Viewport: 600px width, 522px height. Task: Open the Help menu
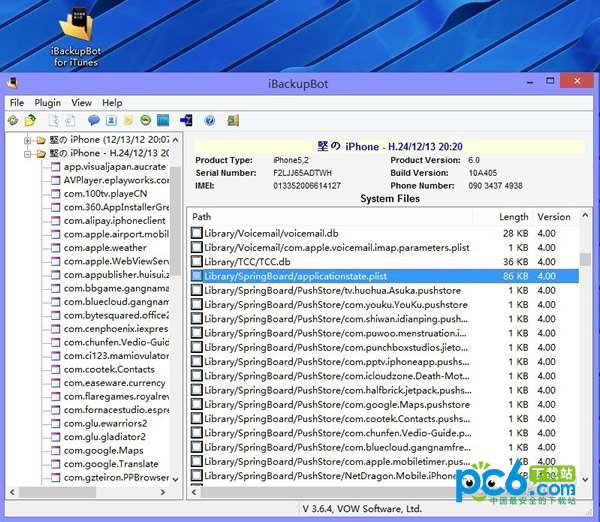[112, 103]
